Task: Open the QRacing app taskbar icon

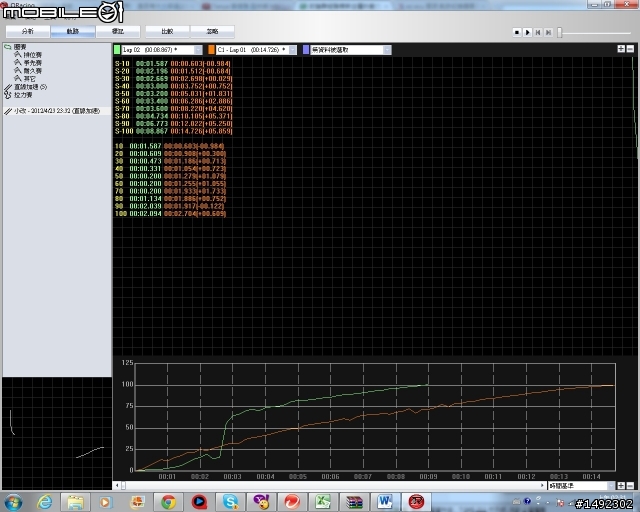Action: click(x=416, y=502)
